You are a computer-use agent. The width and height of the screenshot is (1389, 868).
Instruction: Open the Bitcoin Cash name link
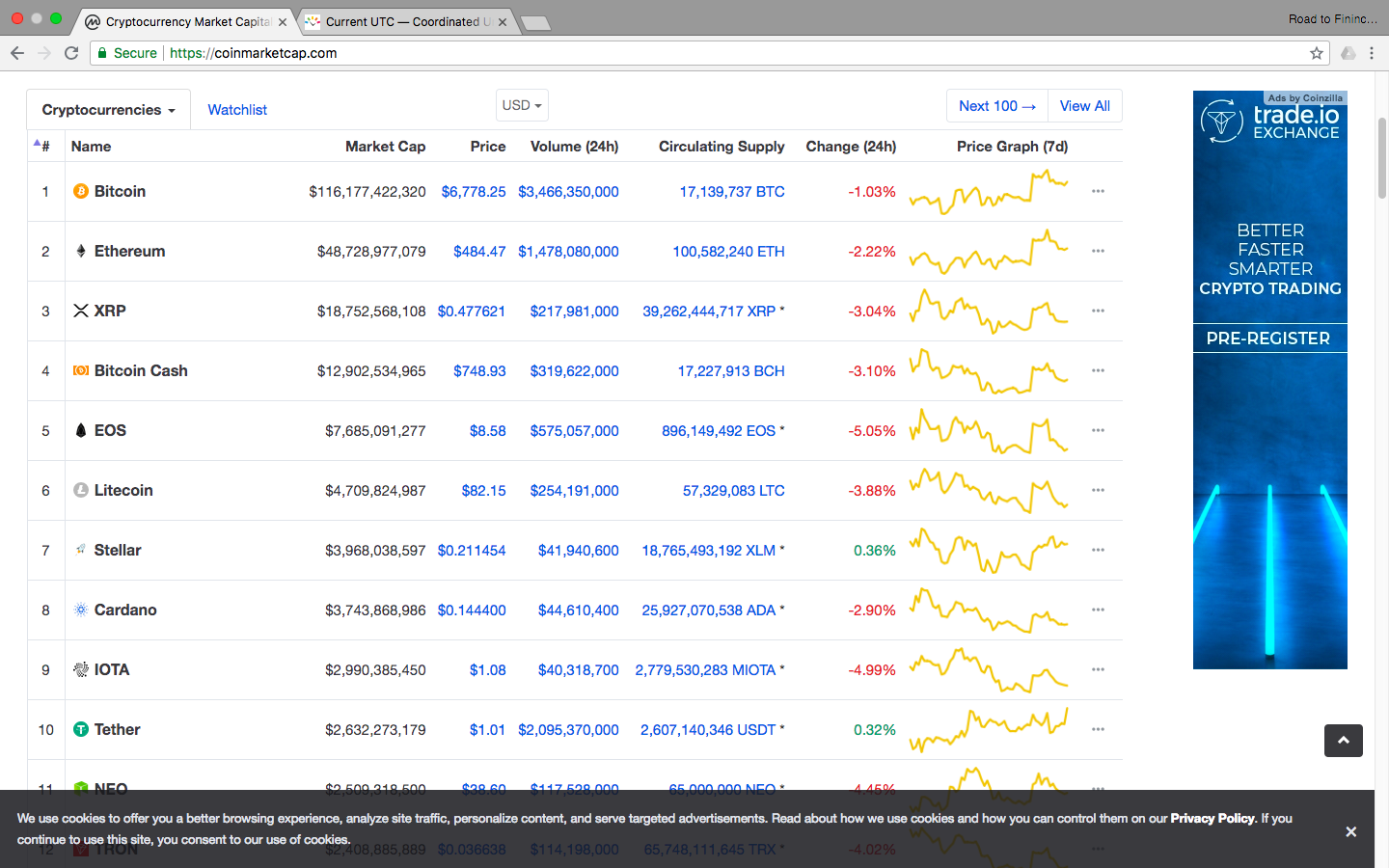pos(141,370)
